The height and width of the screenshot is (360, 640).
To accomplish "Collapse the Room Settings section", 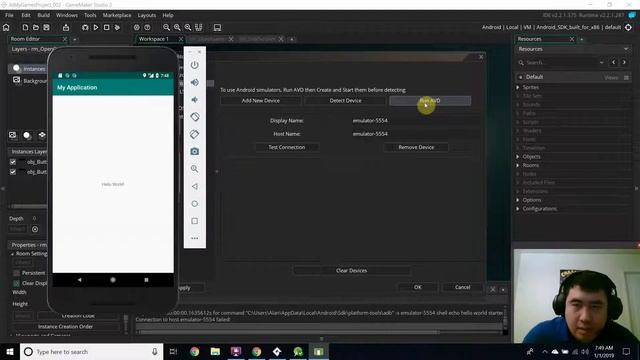I will (12, 254).
